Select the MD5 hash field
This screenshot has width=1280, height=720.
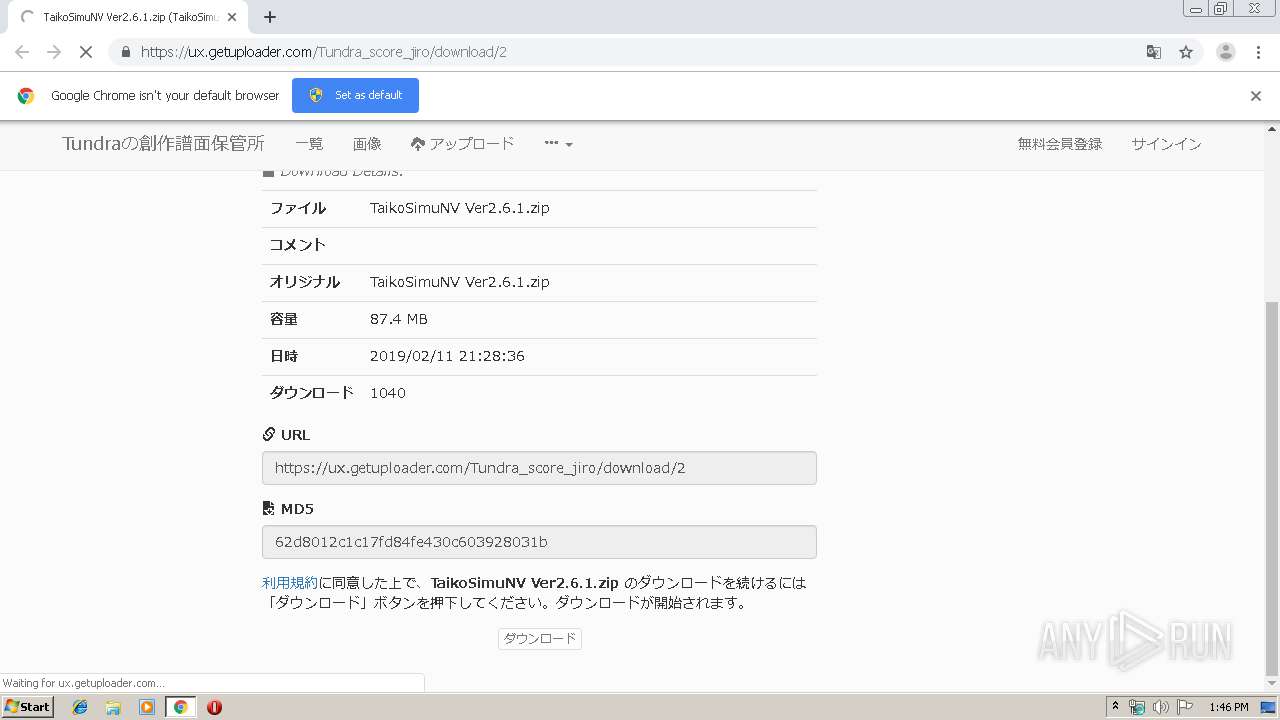pyautogui.click(x=539, y=542)
